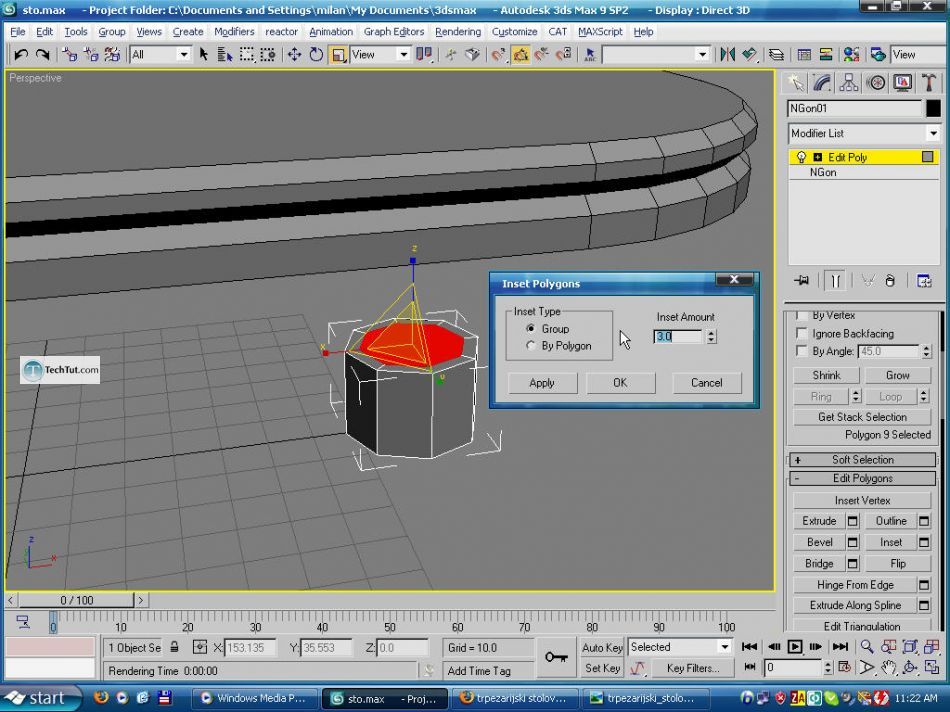Image resolution: width=950 pixels, height=712 pixels.
Task: Toggle Show End Result button
Action: click(x=835, y=281)
